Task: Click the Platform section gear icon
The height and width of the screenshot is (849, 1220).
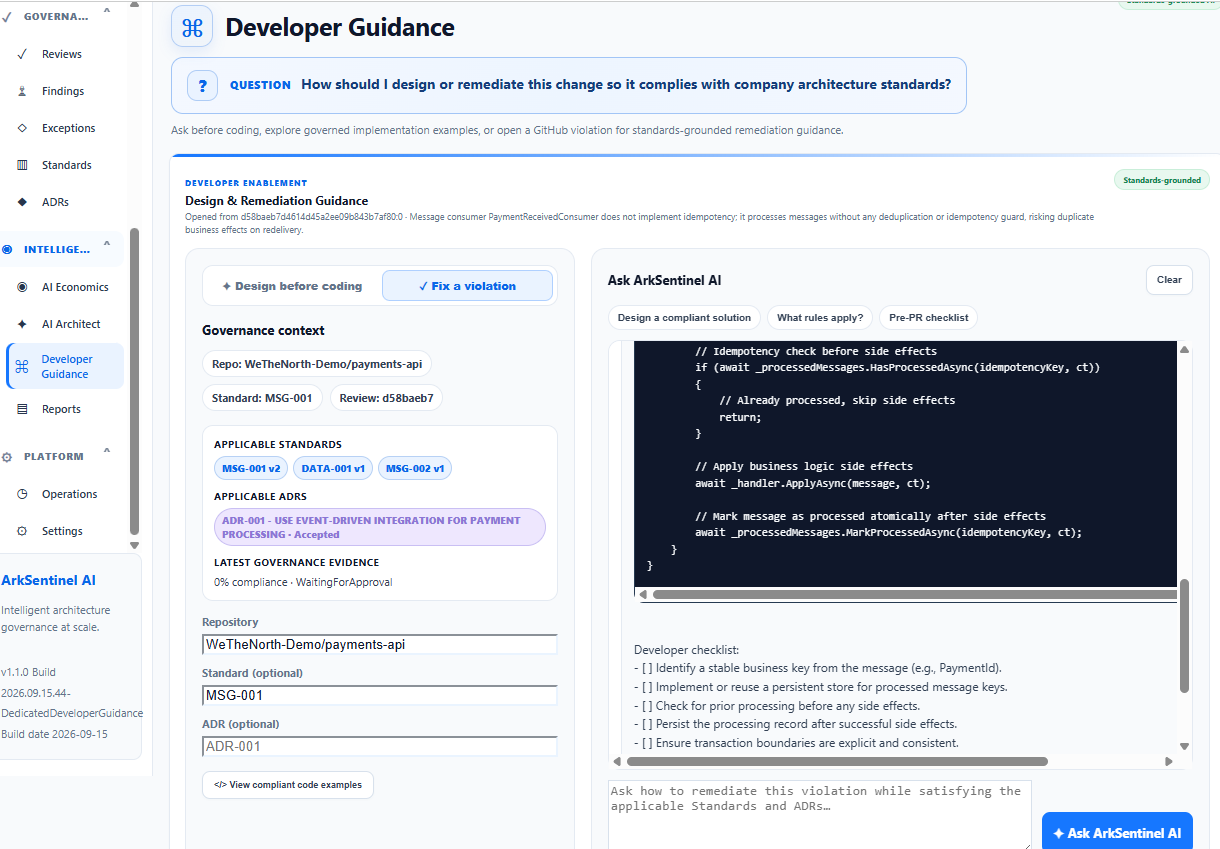Action: pyautogui.click(x=7, y=457)
